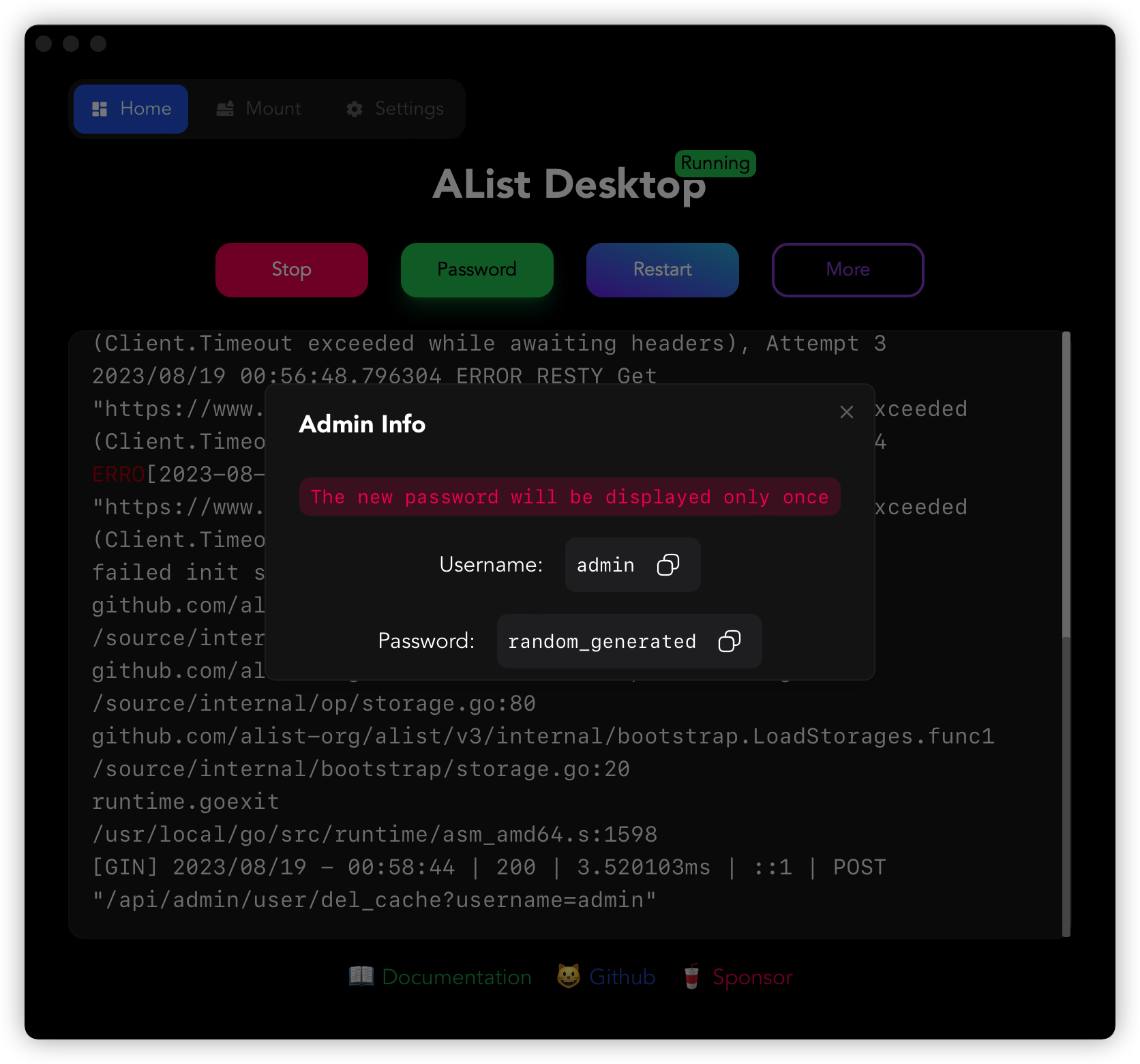Copy the admin username
This screenshot has height=1064, width=1140.
tap(667, 565)
